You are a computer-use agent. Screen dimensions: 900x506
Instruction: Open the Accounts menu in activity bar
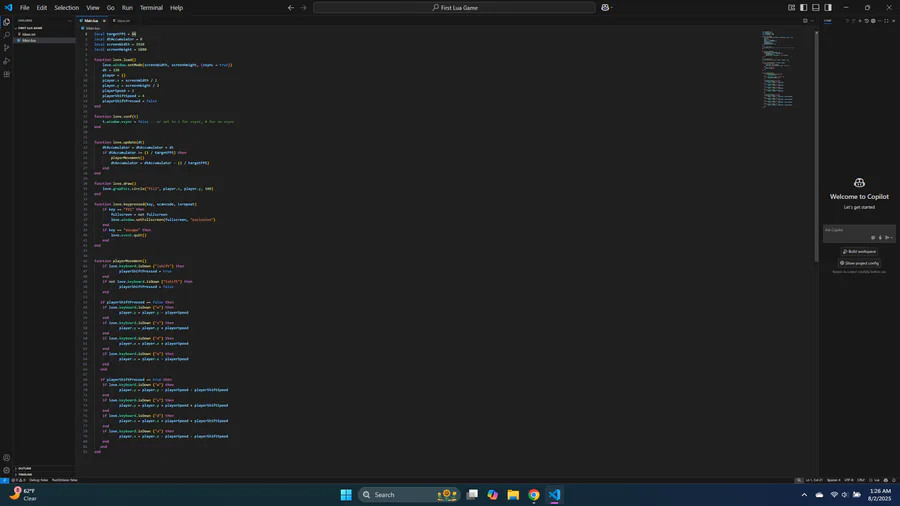click(x=6, y=458)
